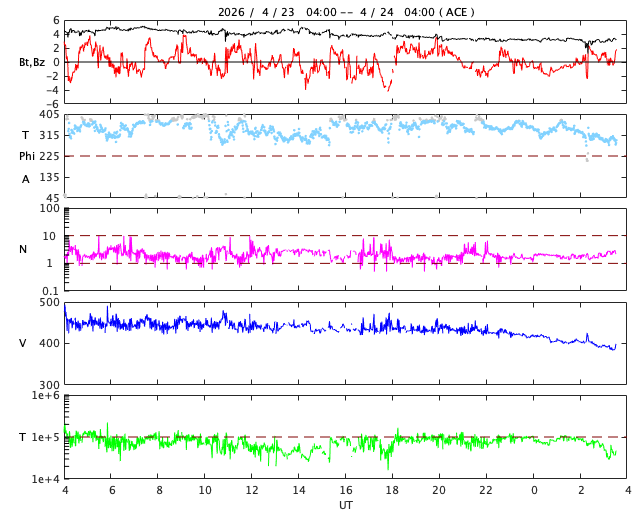The height and width of the screenshot is (512, 640).
Task: Click the 100 tick on density panel
Action: [x=49, y=208]
